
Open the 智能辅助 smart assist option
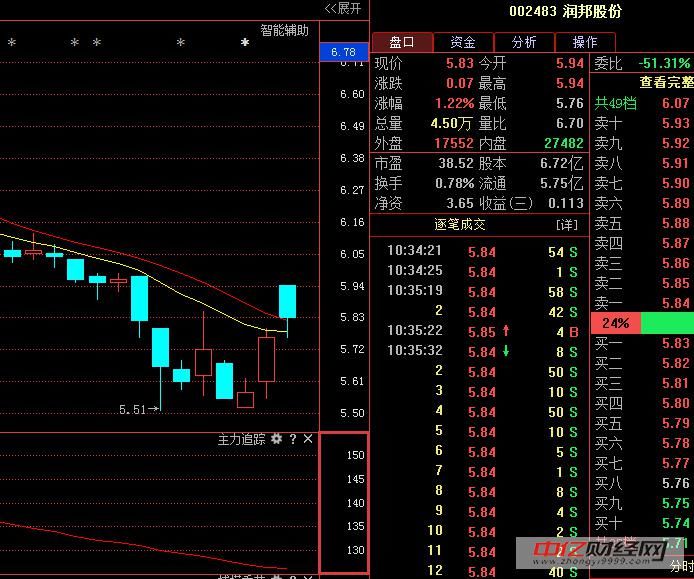coord(284,30)
